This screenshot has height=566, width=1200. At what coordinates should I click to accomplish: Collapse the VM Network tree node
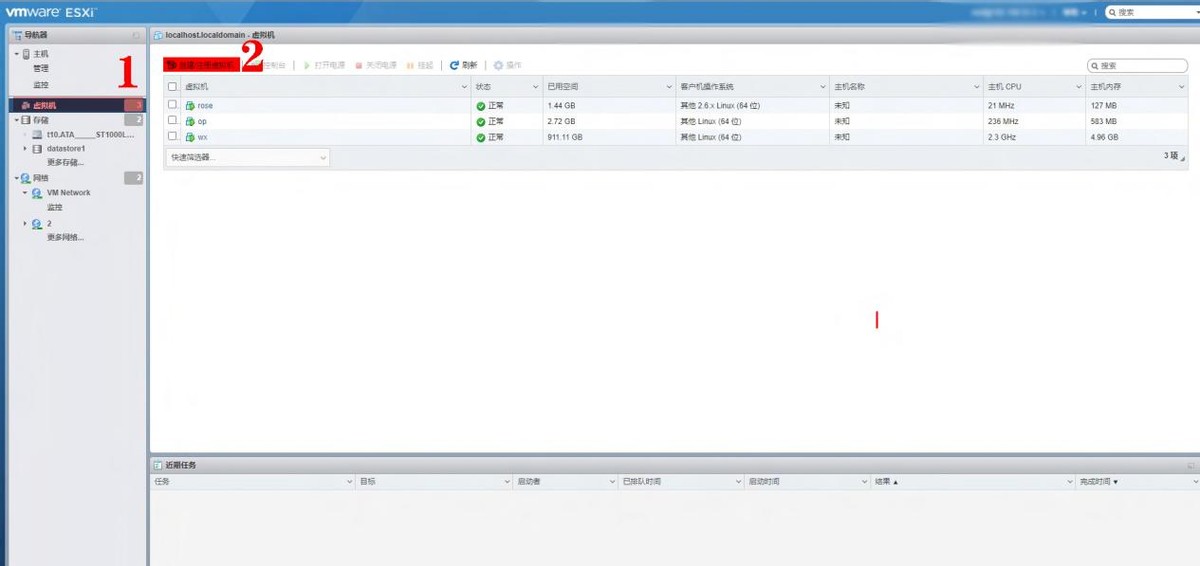coord(25,193)
